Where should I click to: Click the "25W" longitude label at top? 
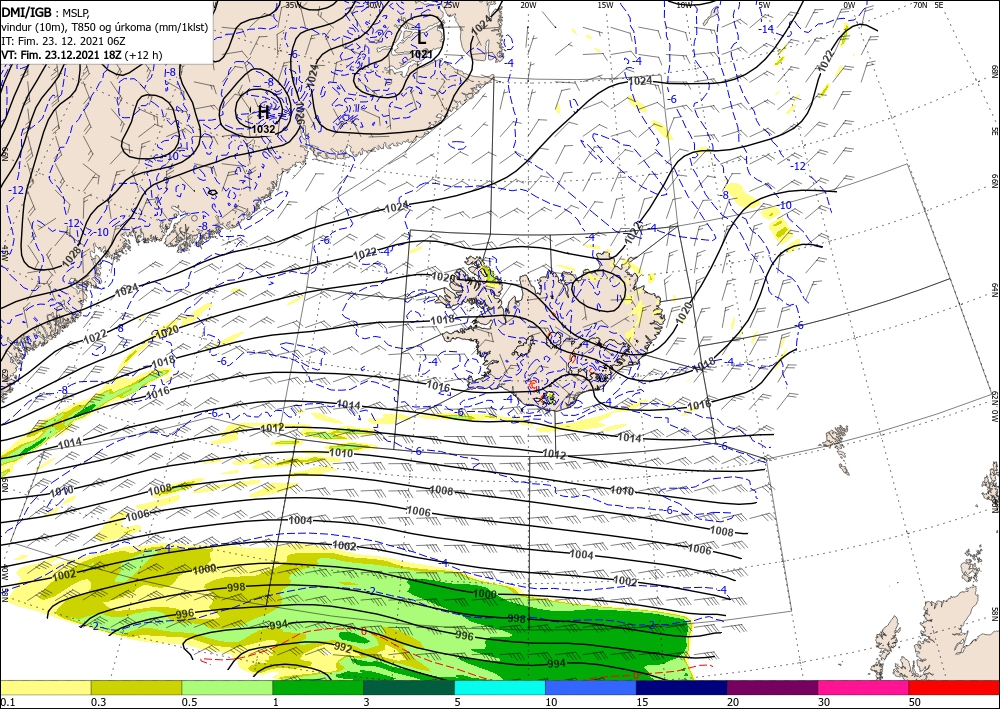[x=451, y=5]
